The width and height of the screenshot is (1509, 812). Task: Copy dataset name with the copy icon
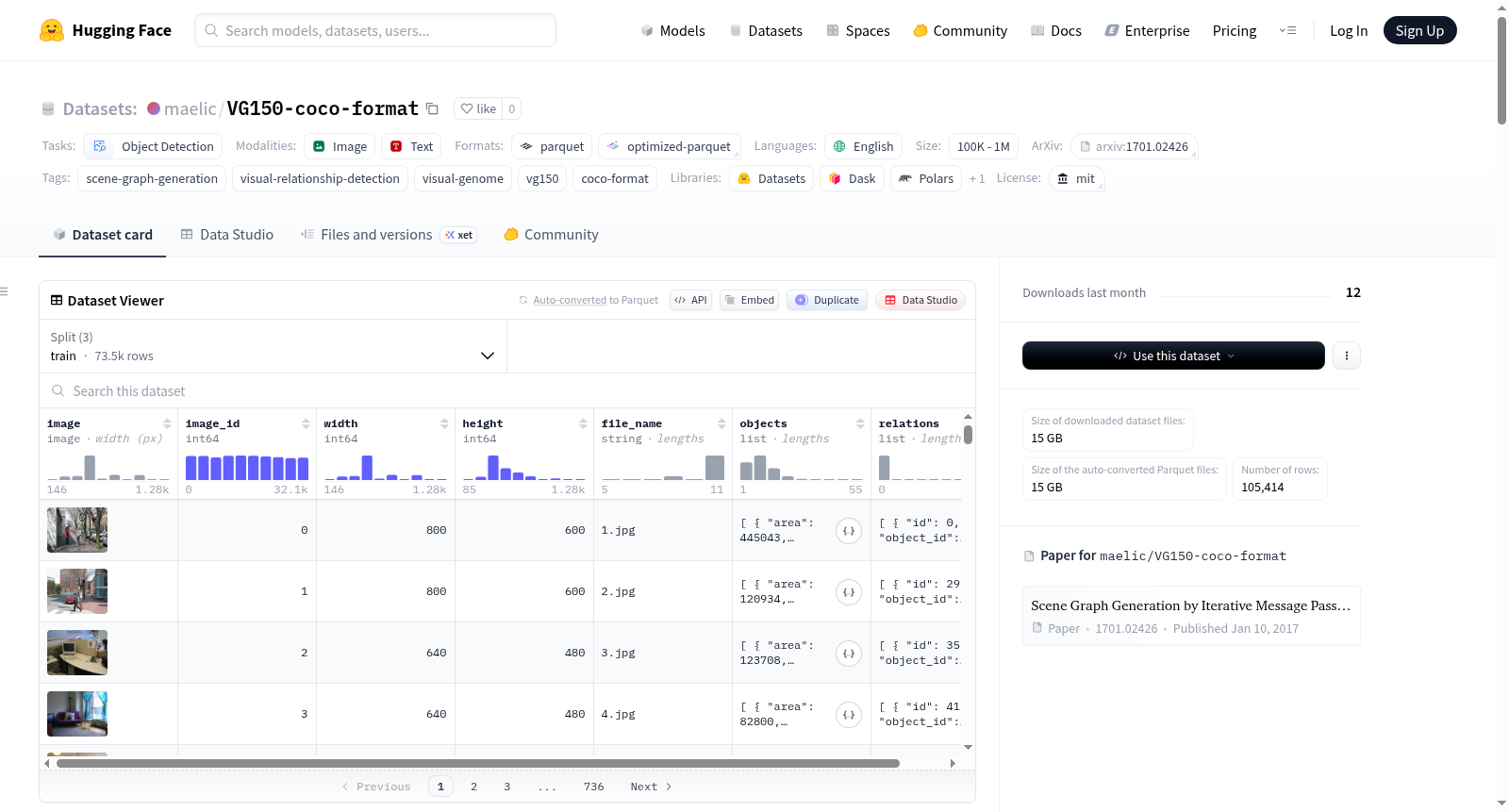432,108
